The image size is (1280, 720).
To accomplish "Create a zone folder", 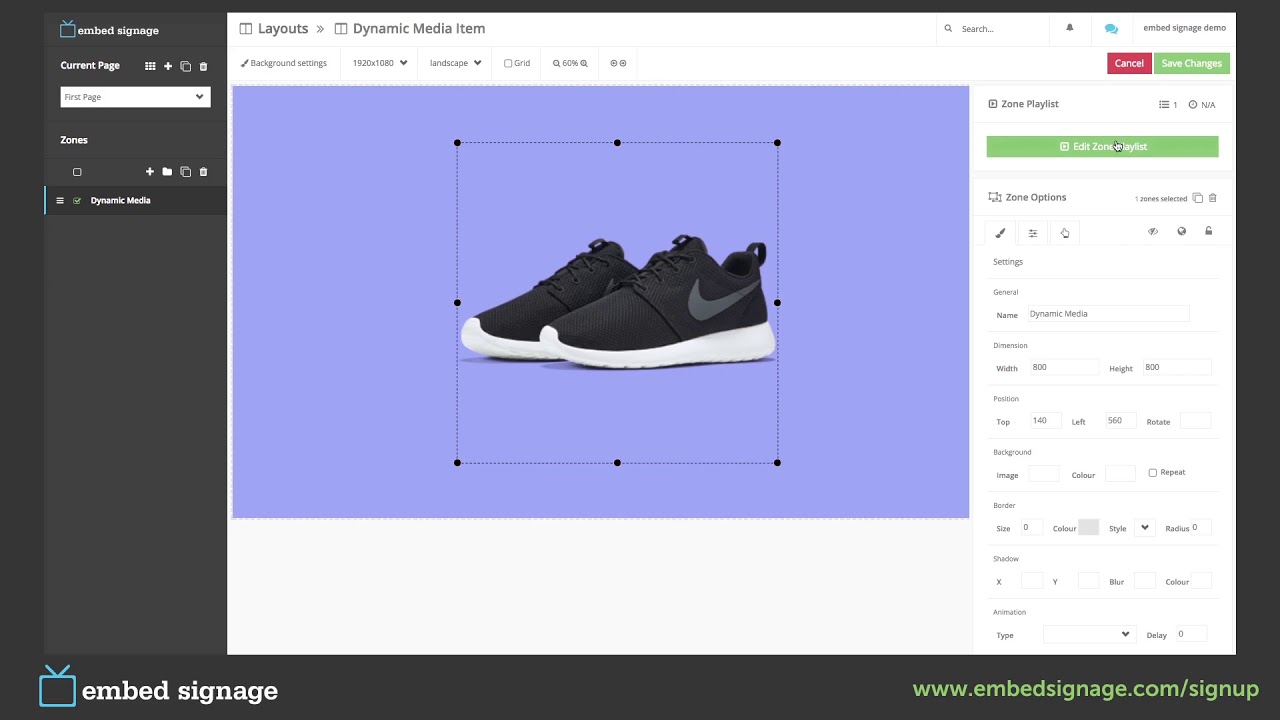I will [x=167, y=172].
